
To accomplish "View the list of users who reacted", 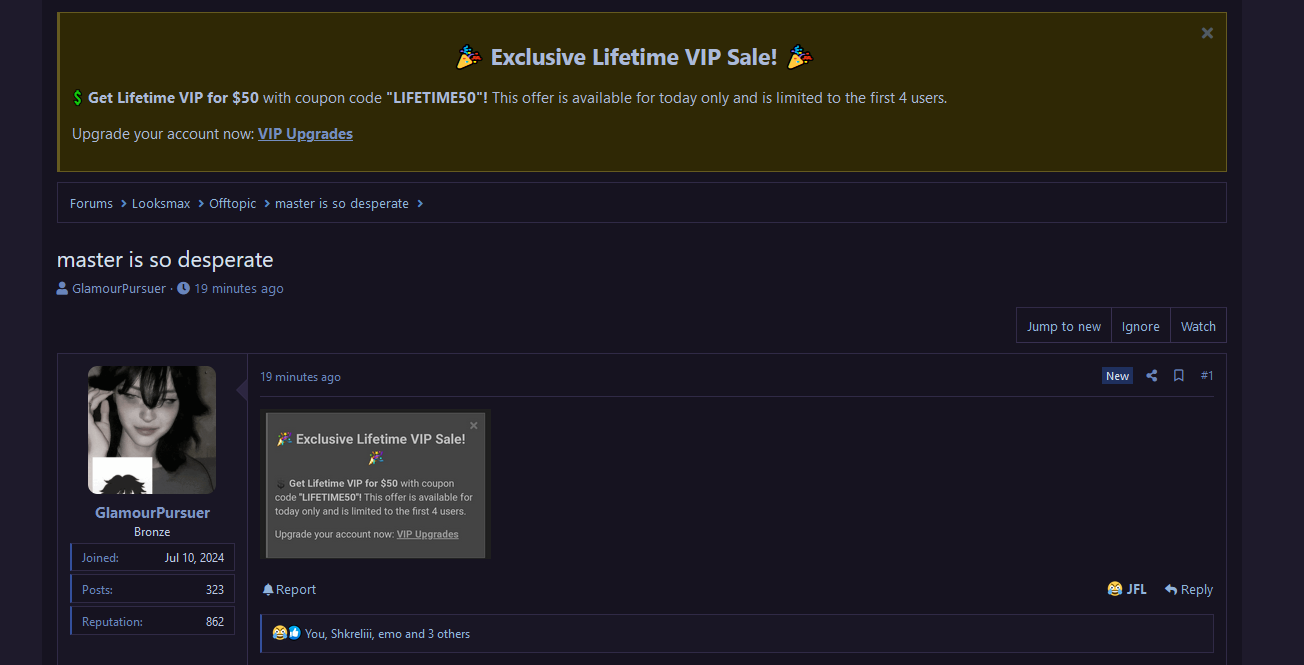I will click(386, 634).
